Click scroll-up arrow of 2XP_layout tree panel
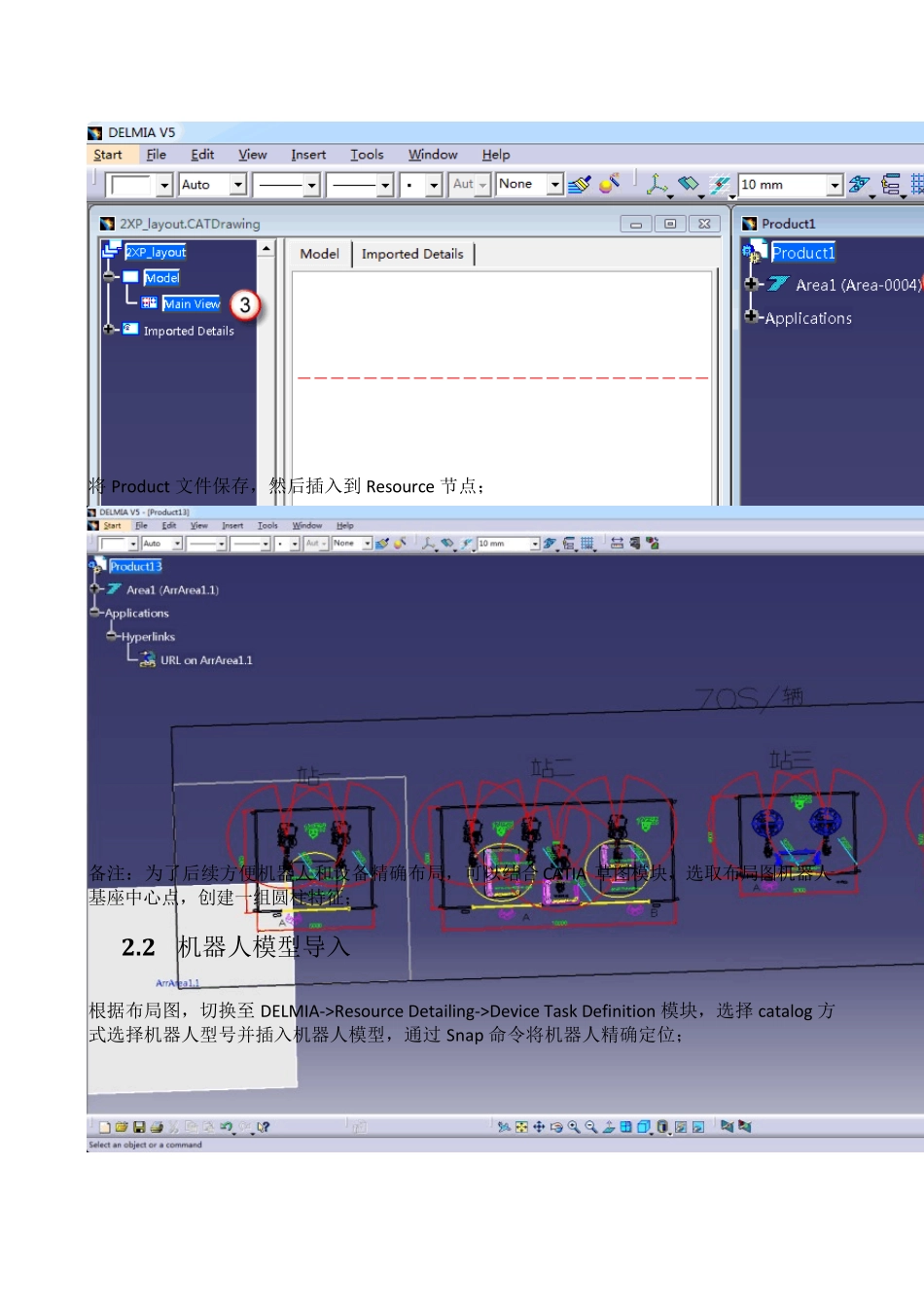Image resolution: width=924 pixels, height=1307 pixels. pyautogui.click(x=267, y=249)
